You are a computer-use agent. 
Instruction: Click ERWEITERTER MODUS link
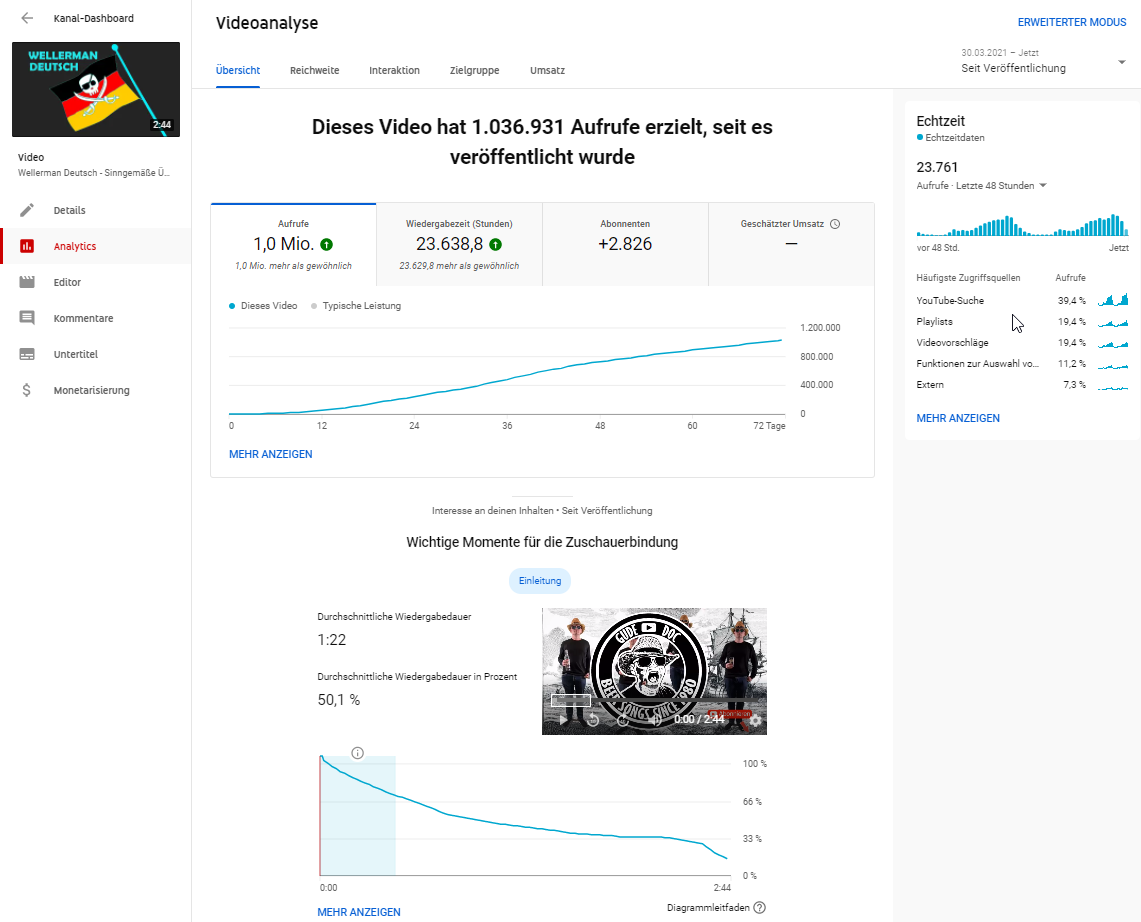coord(1071,22)
